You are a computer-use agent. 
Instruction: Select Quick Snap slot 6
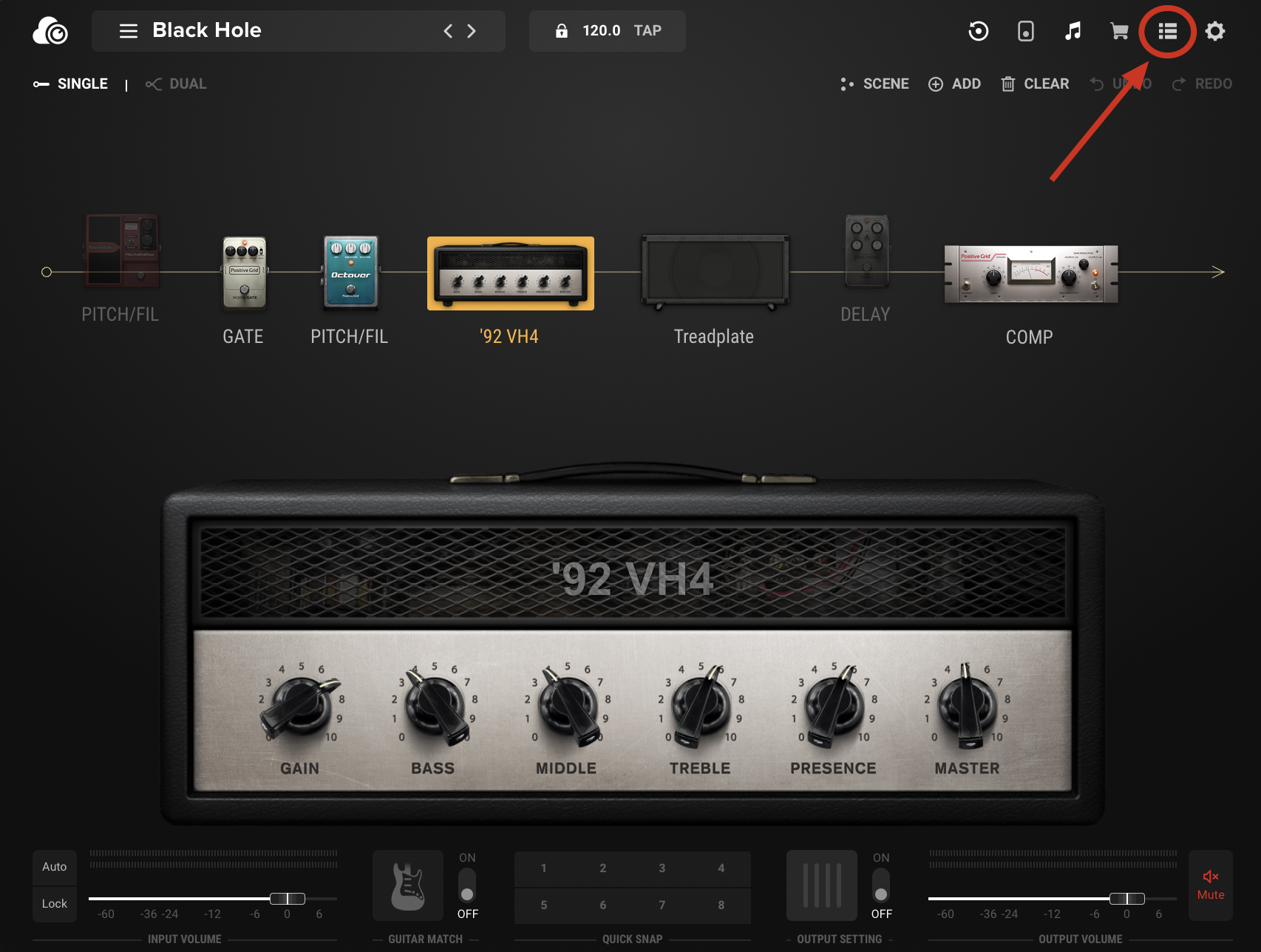click(x=603, y=905)
